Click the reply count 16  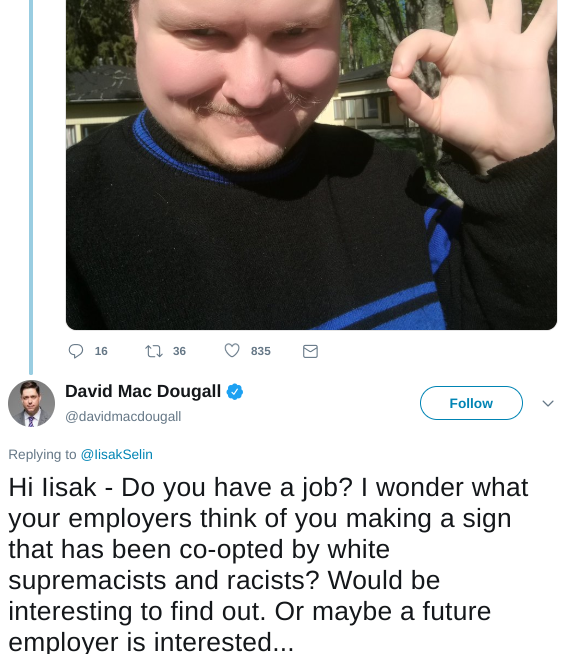pyautogui.click(x=101, y=351)
